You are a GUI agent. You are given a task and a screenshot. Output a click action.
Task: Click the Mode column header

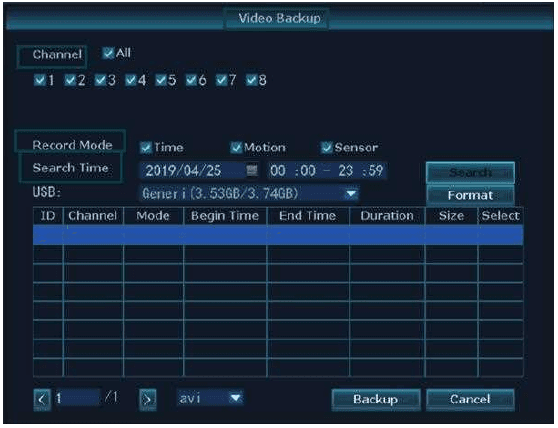(x=153, y=216)
